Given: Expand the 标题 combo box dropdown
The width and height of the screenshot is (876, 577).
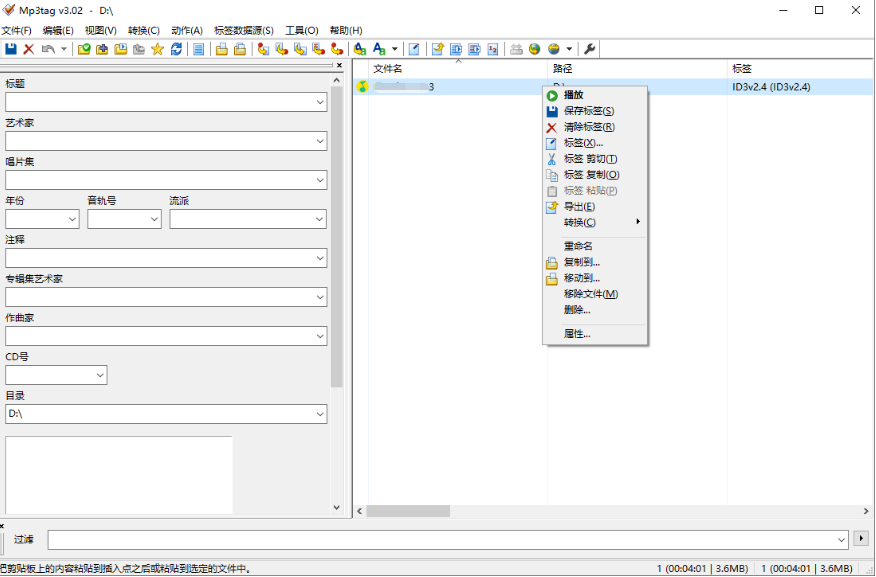Looking at the screenshot, I should pyautogui.click(x=320, y=102).
